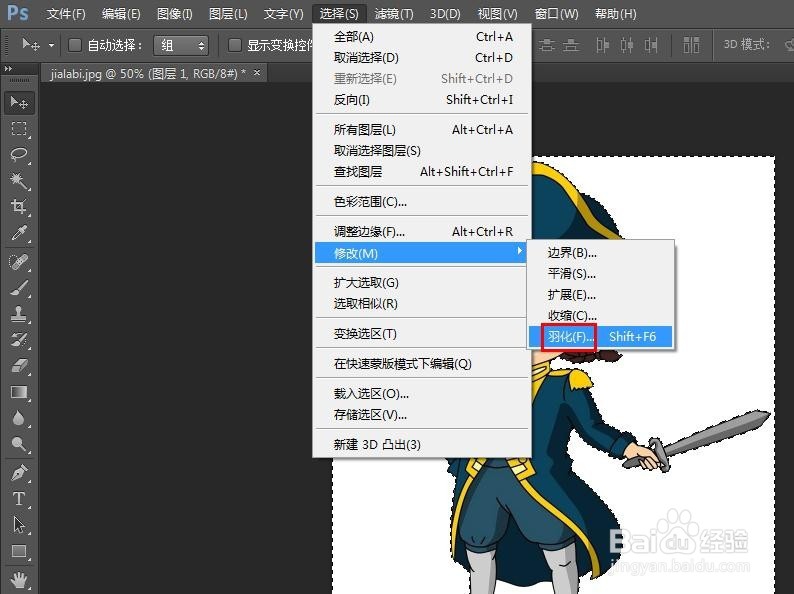Image resolution: width=794 pixels, height=594 pixels.
Task: Select the Pen tool
Action: coord(19,473)
